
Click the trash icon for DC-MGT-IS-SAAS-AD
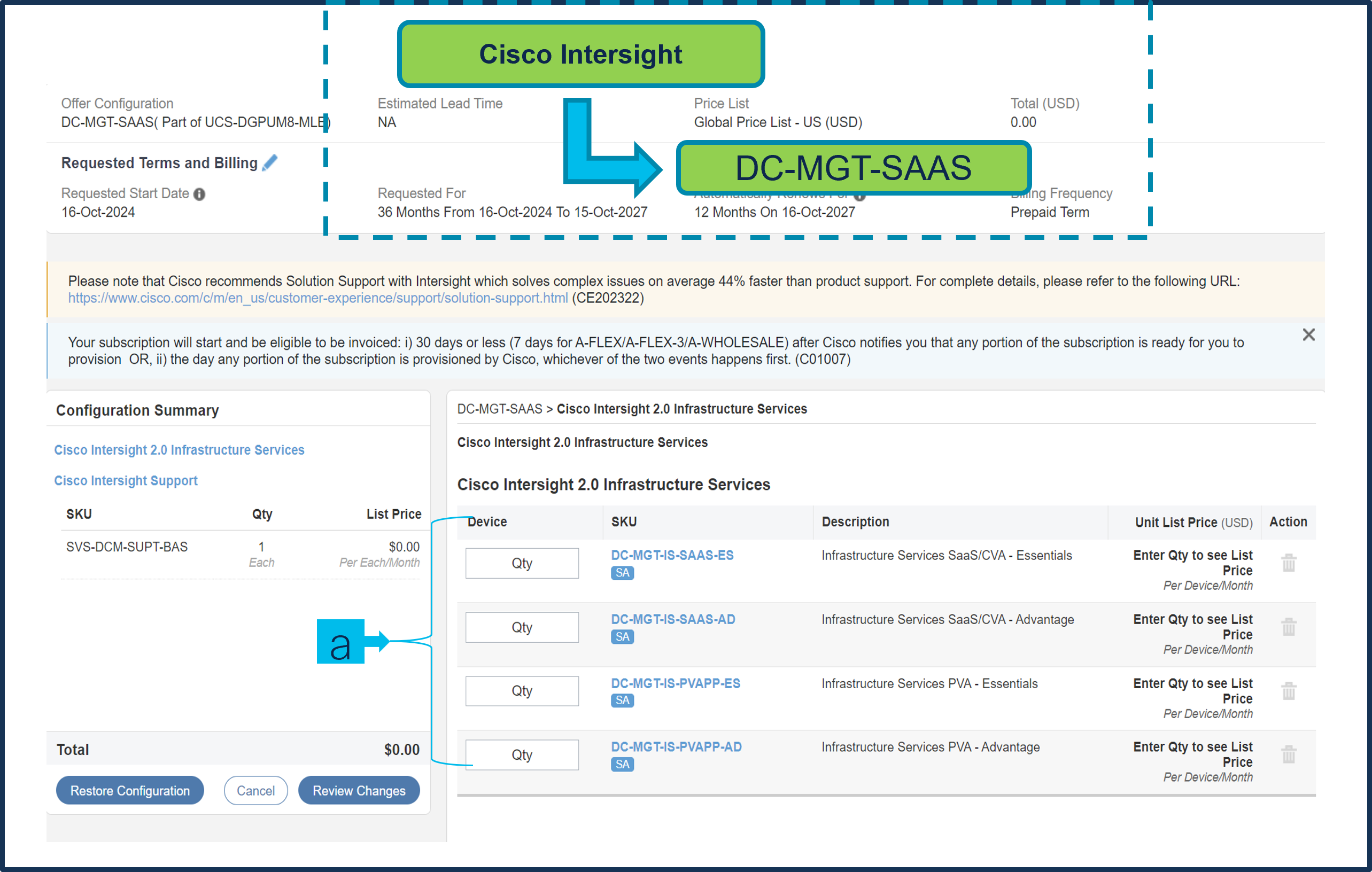pos(1288,627)
